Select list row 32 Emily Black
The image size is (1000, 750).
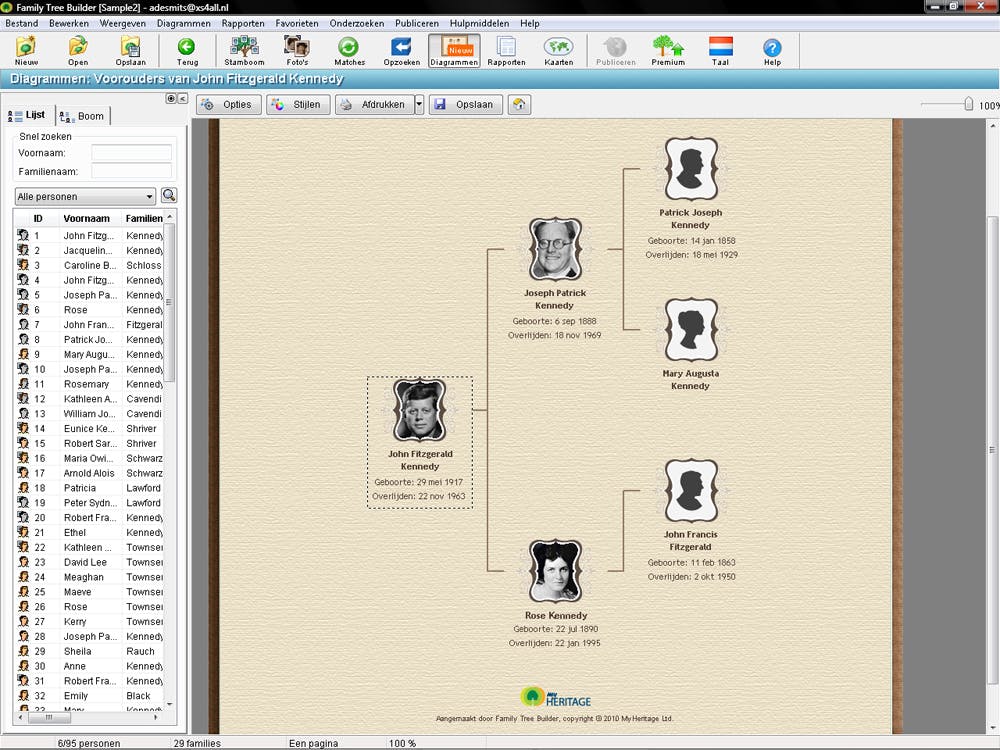point(89,696)
